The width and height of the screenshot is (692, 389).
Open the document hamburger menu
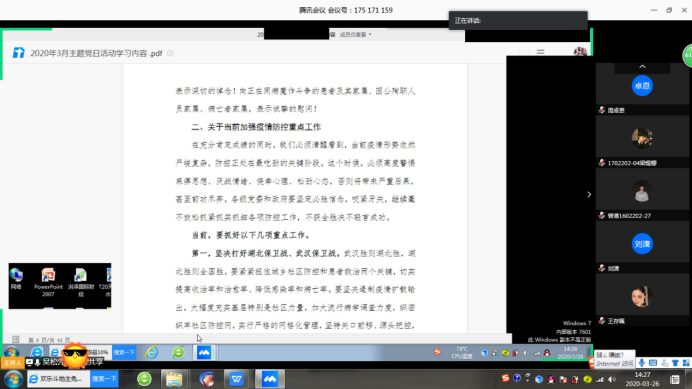pos(541,52)
